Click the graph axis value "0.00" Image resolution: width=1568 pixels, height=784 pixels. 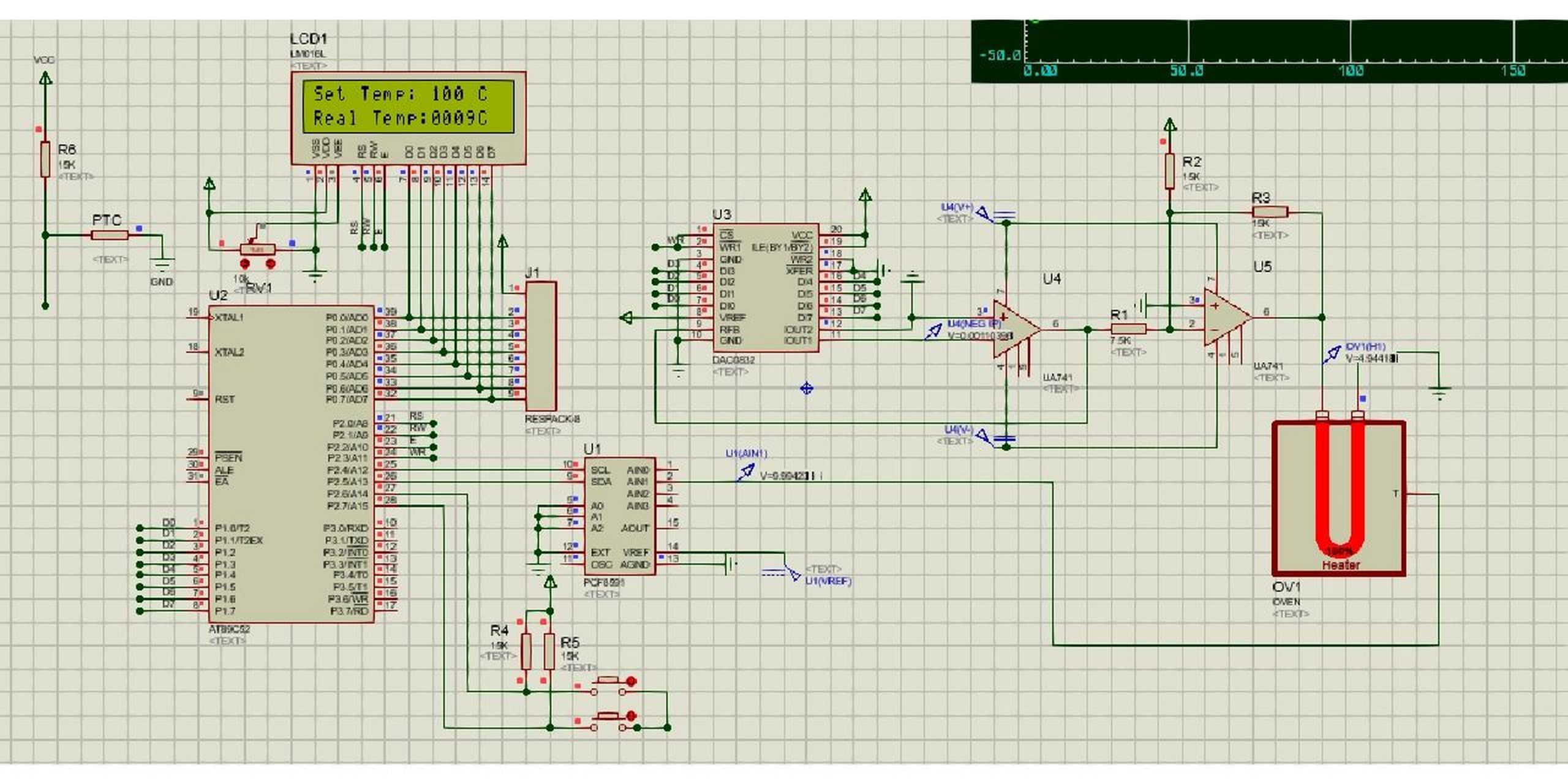(1040, 70)
